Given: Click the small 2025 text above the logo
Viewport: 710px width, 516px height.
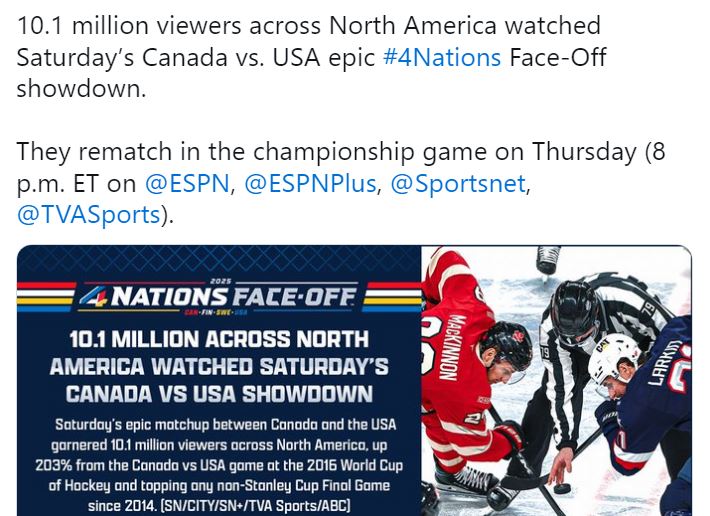Looking at the screenshot, I should pos(221,281).
